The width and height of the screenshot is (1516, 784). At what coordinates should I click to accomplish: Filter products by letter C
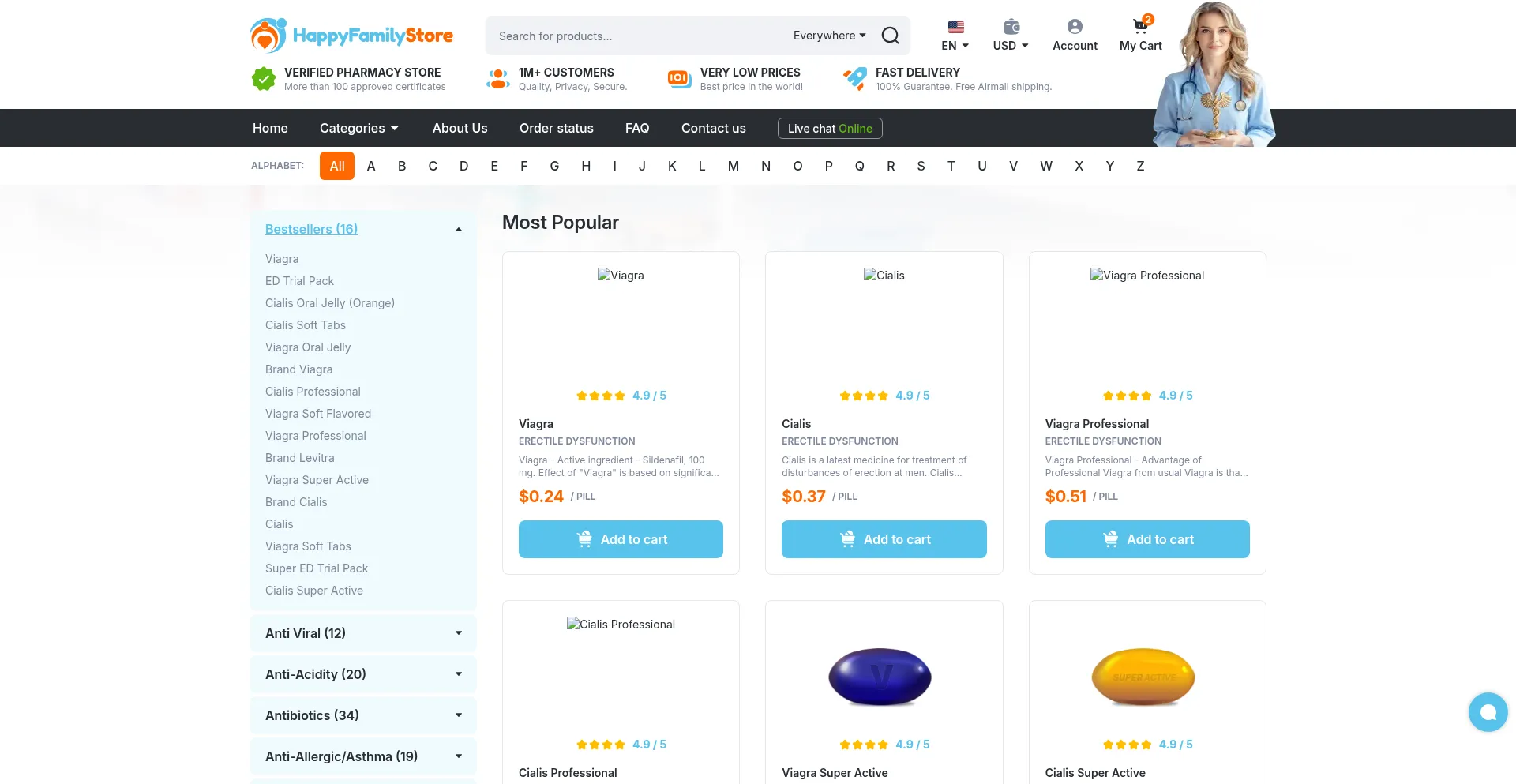point(433,166)
